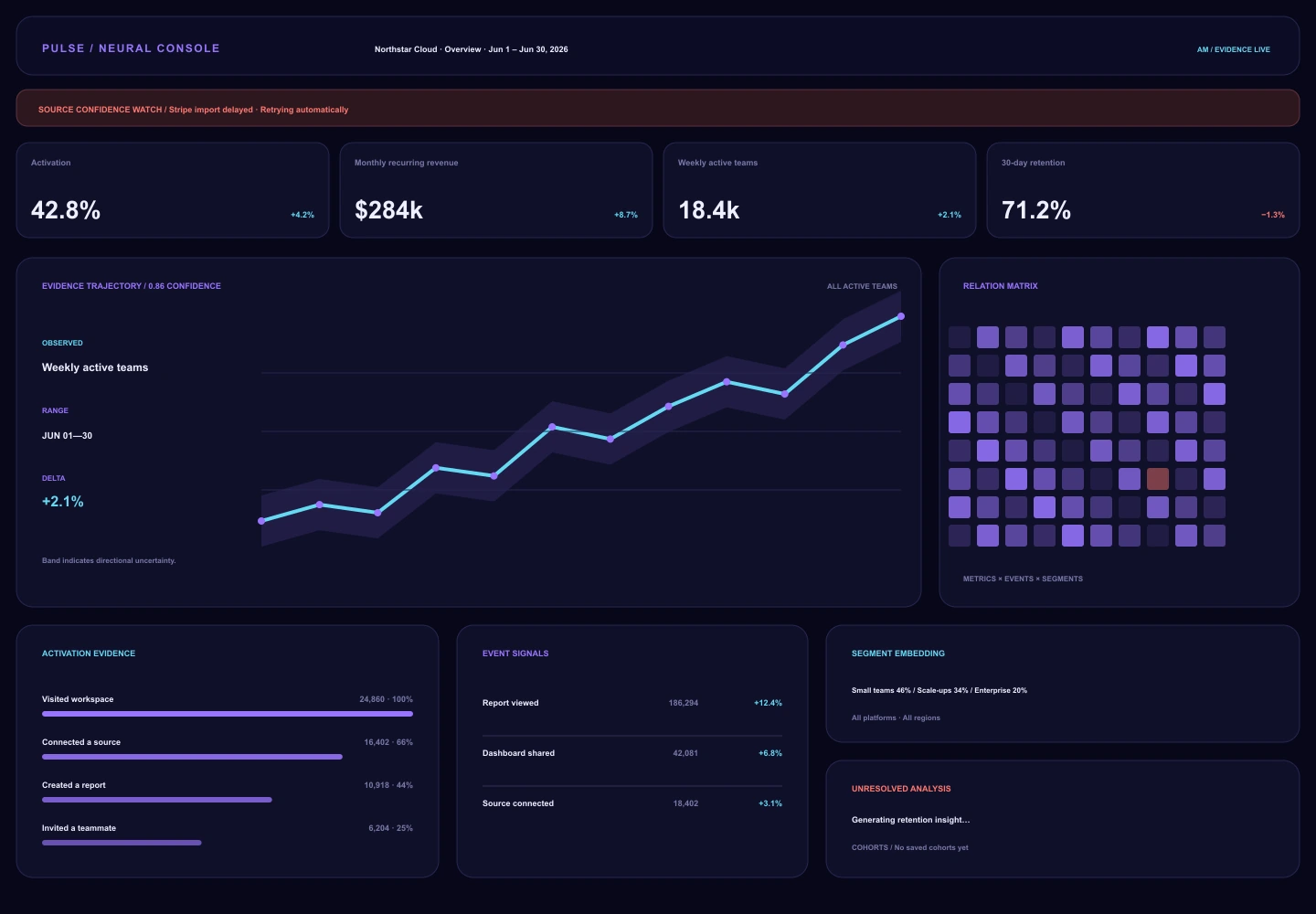Click the 24,860 · 100% value
The height and width of the screenshot is (914, 1316).
[386, 699]
